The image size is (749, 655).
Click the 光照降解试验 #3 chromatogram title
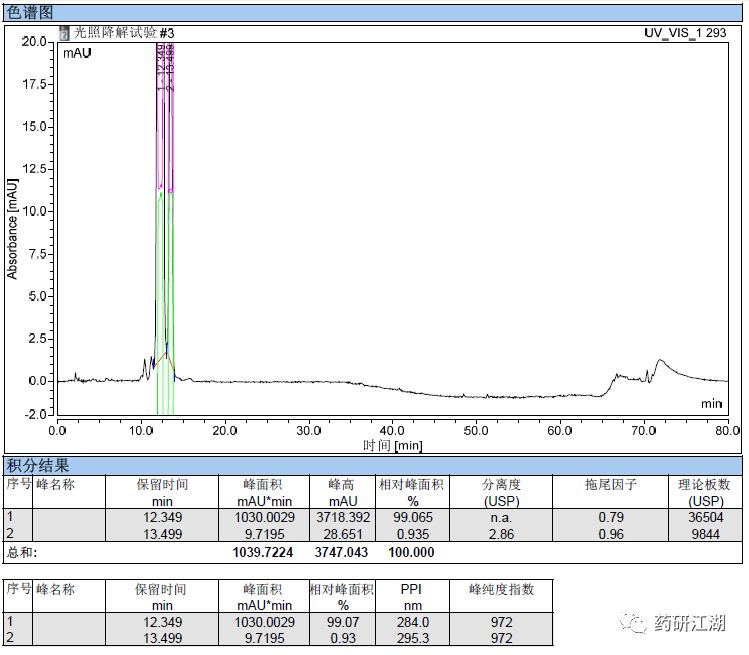click(124, 33)
